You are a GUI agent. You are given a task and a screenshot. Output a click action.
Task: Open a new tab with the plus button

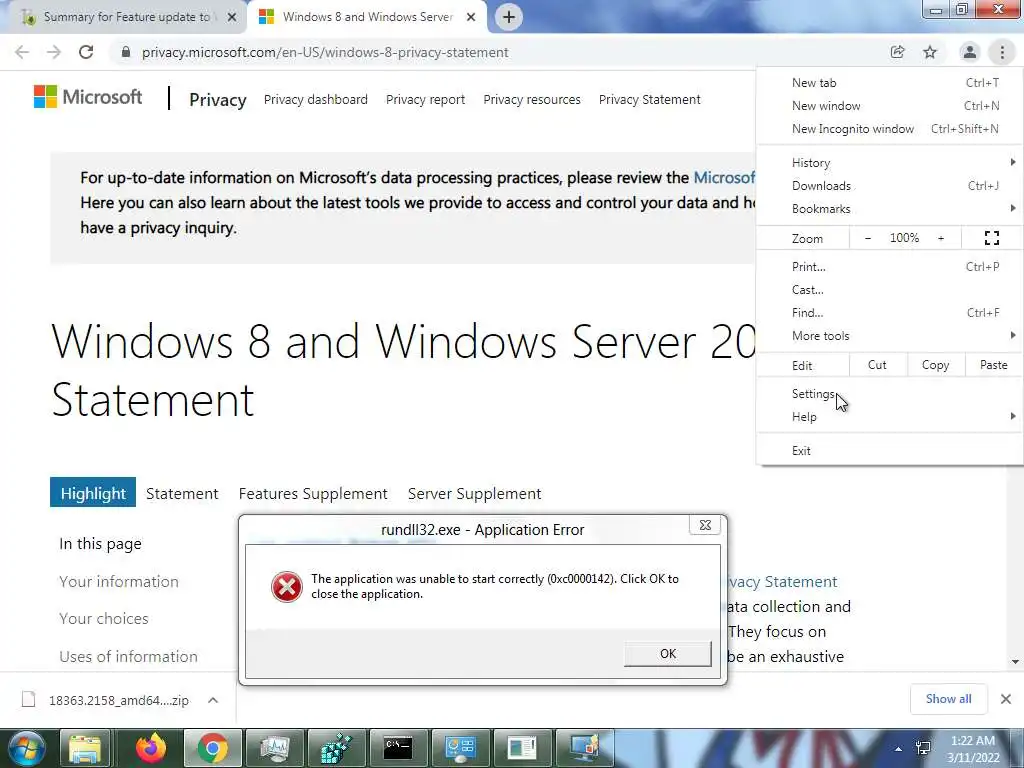tap(509, 17)
